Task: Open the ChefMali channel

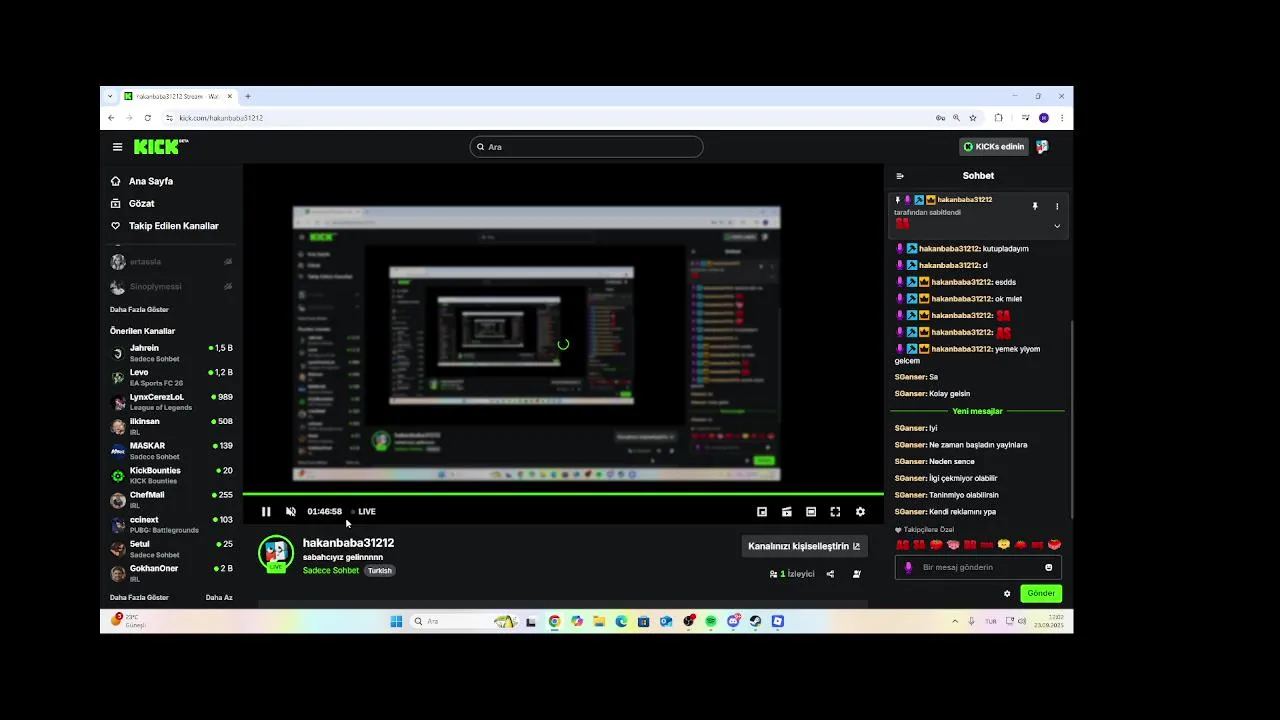Action: pos(171,500)
